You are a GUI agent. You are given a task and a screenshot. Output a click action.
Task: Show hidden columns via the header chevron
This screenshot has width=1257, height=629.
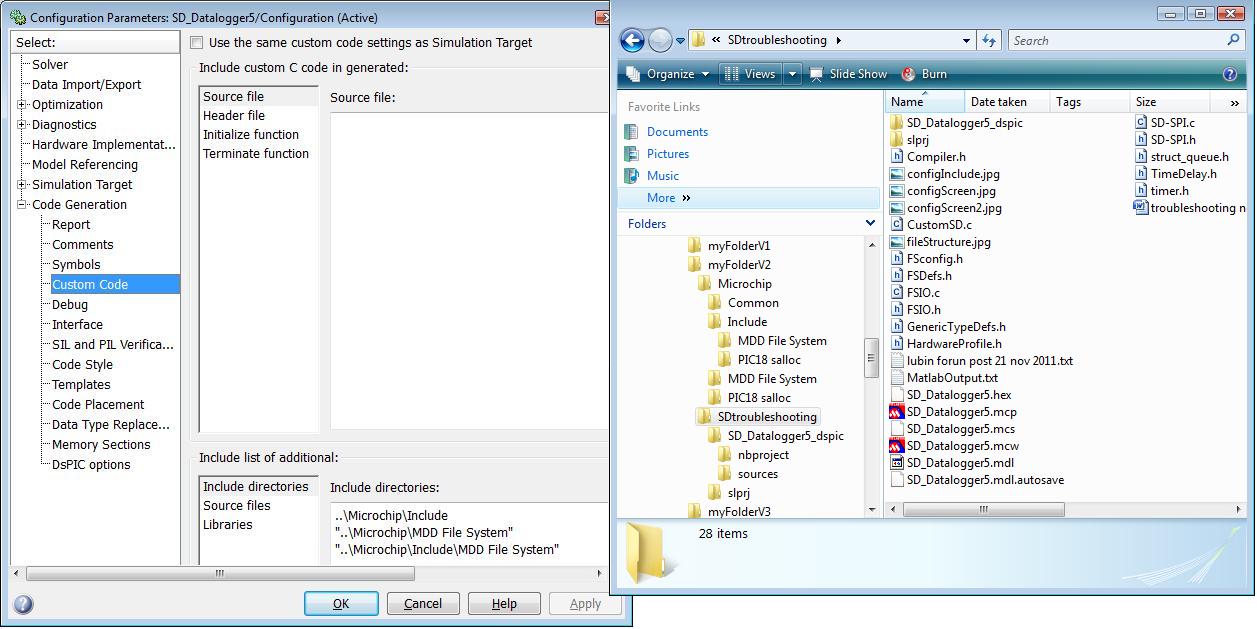tap(1234, 102)
